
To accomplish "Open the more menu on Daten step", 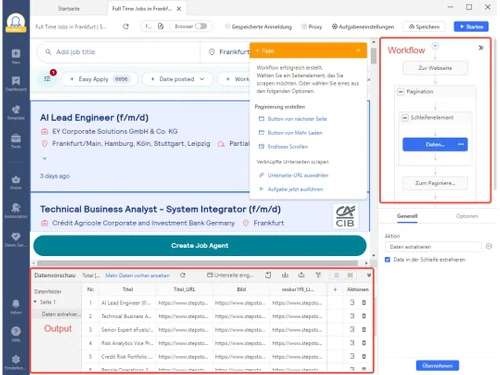I will pyautogui.click(x=461, y=144).
